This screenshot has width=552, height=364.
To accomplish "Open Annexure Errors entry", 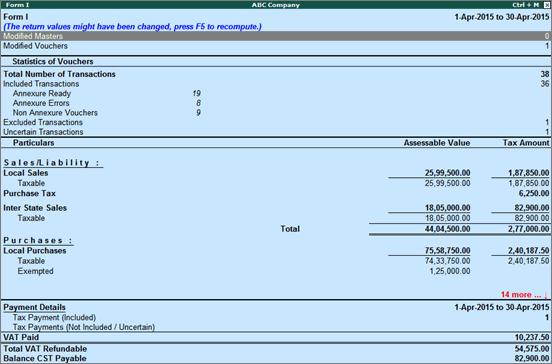I will point(41,103).
